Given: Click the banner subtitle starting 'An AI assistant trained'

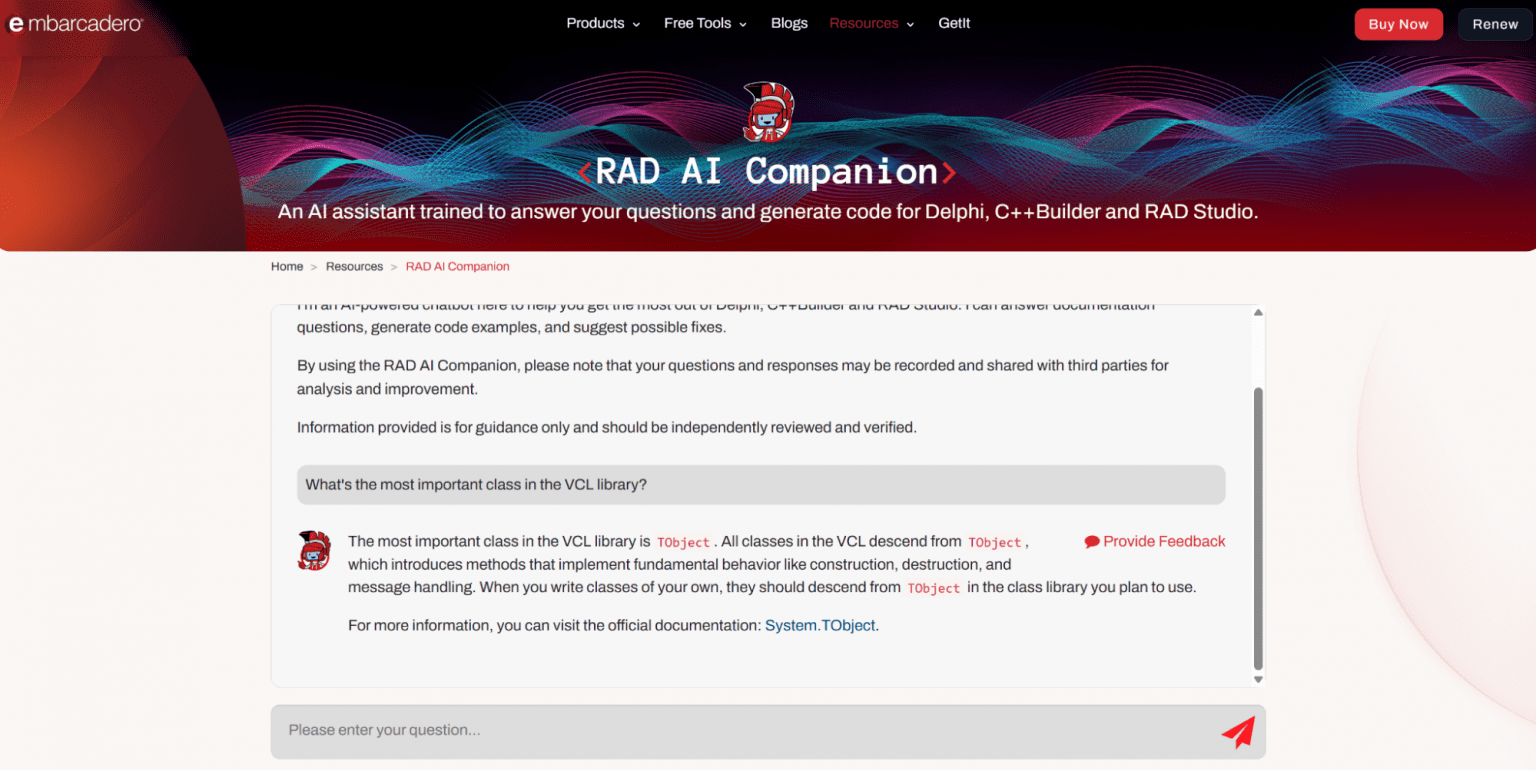Looking at the screenshot, I should click(x=767, y=212).
